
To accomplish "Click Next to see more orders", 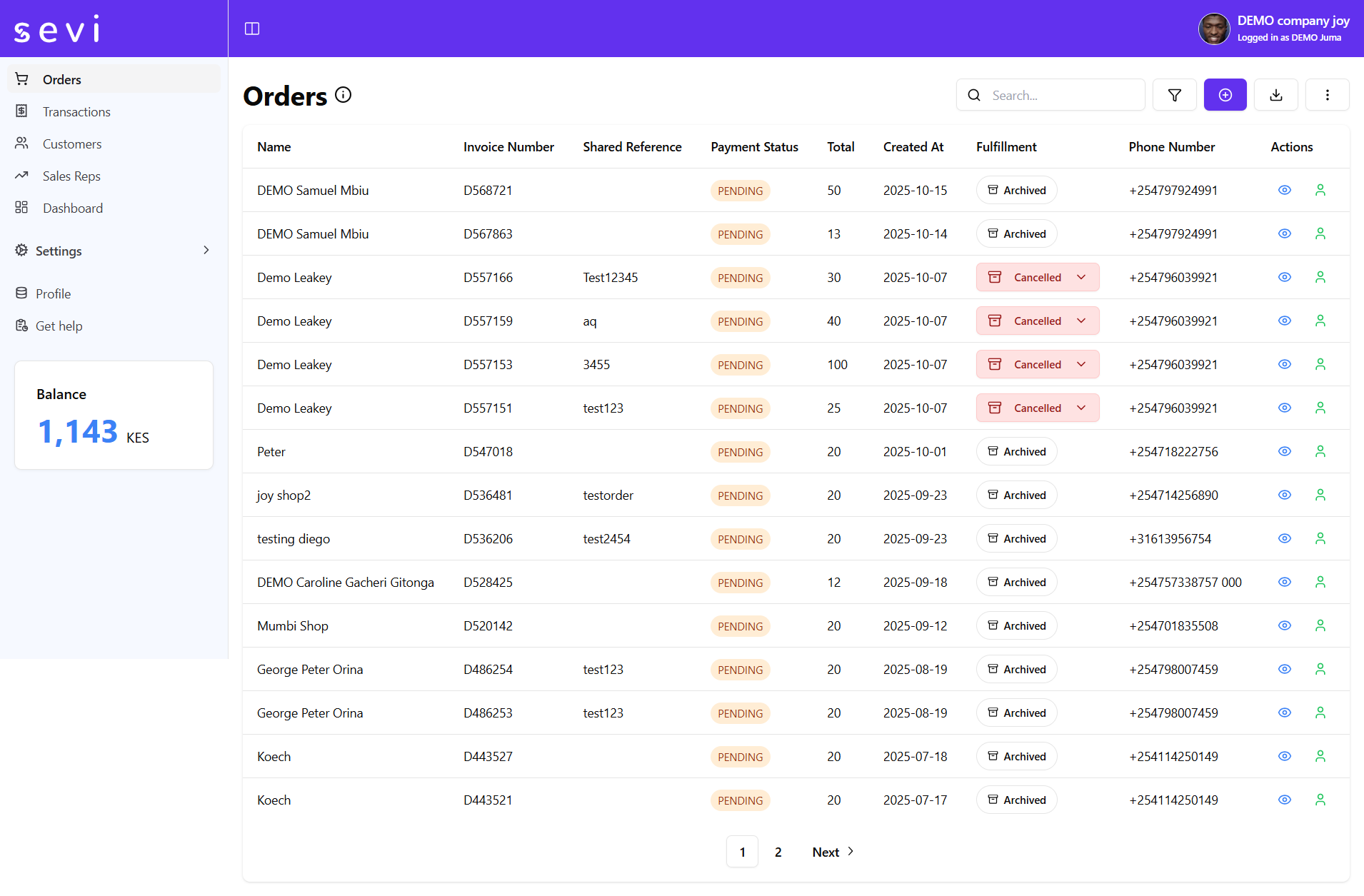I will click(x=826, y=851).
